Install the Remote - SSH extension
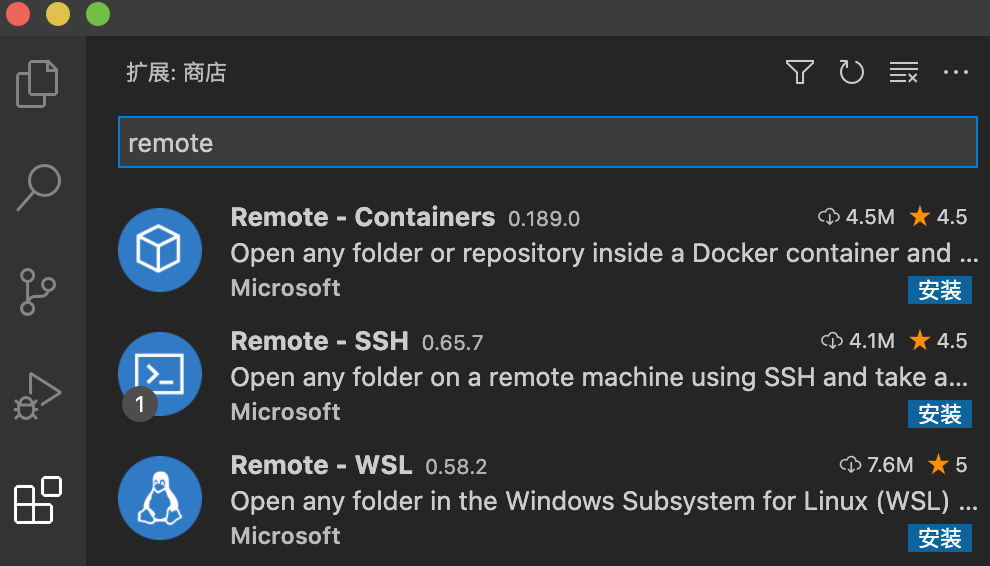The width and height of the screenshot is (990, 566). pyautogui.click(x=940, y=414)
